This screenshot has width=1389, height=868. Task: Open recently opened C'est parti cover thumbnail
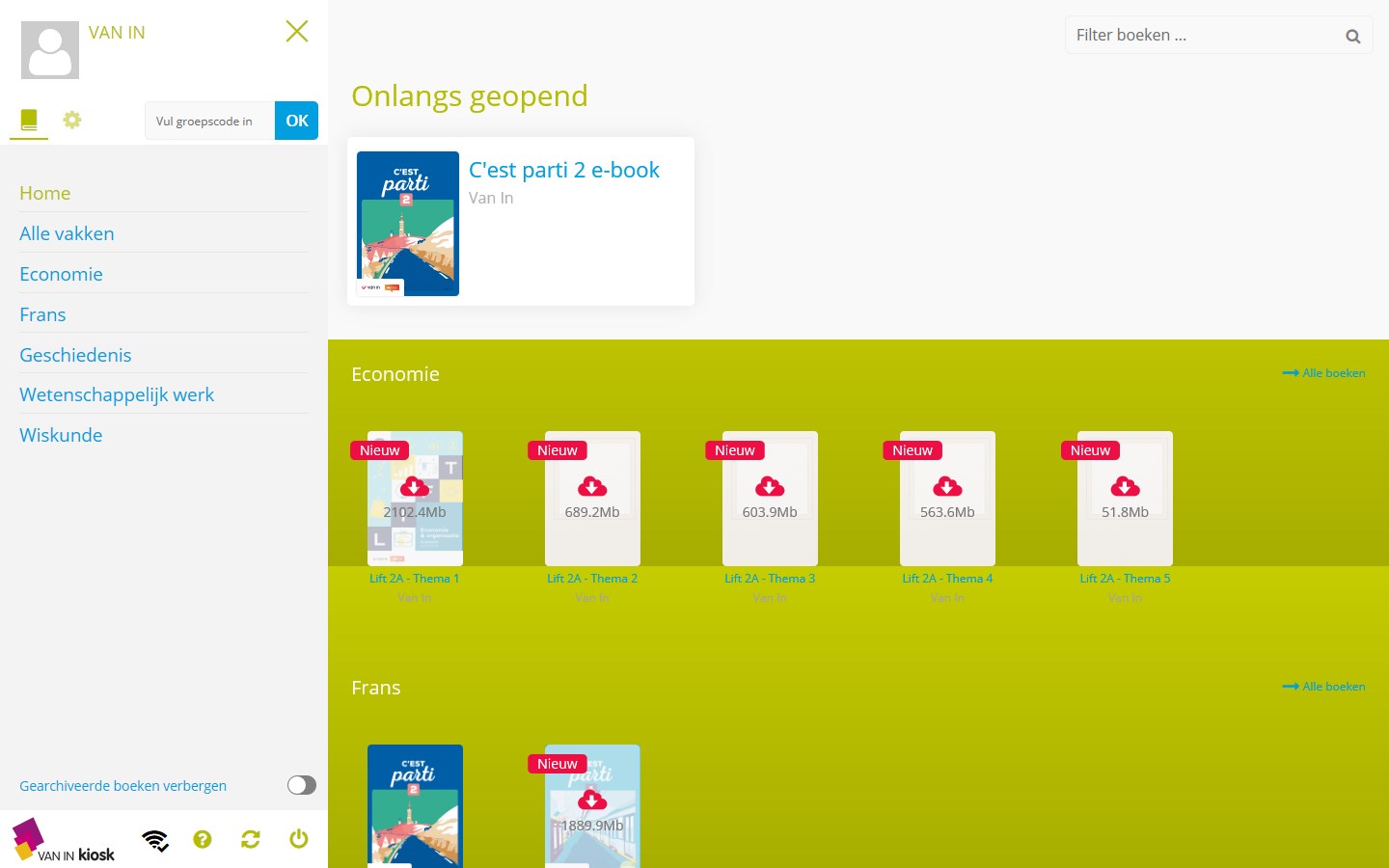[408, 224]
